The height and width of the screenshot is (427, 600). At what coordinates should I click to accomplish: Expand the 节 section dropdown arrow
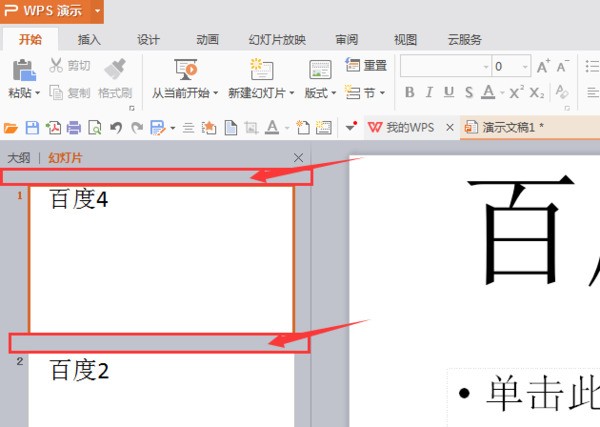pyautogui.click(x=382, y=93)
